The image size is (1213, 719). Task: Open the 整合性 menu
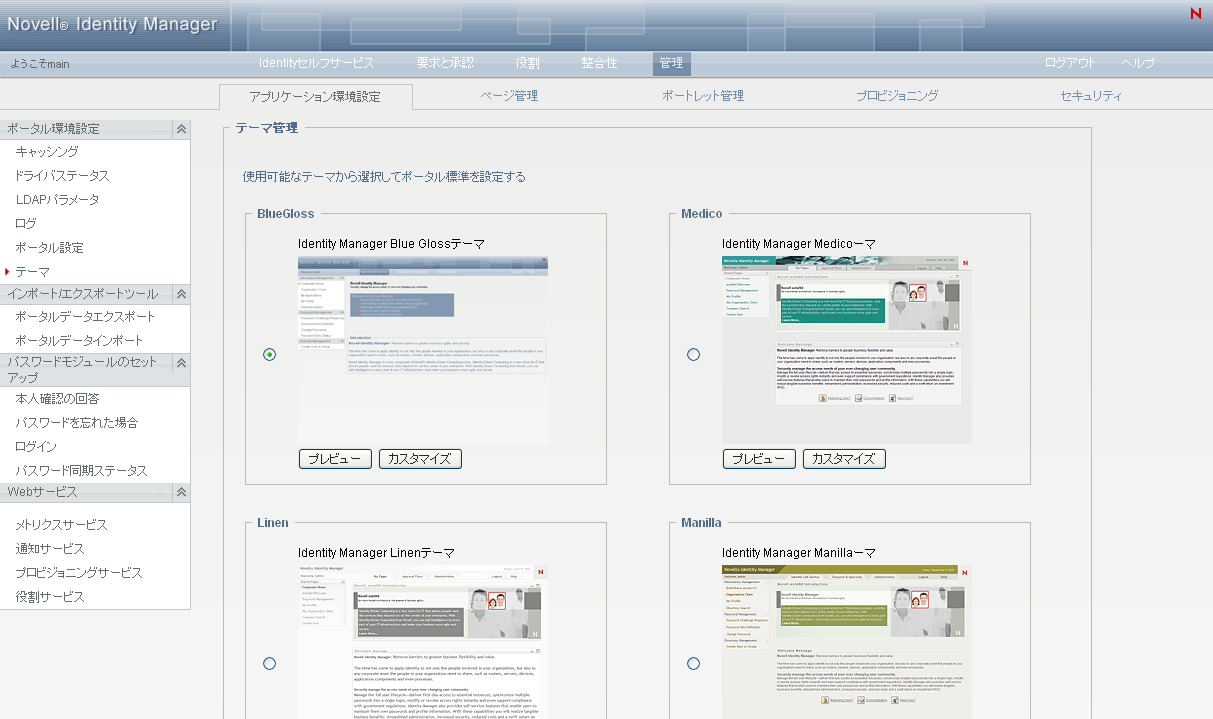[x=599, y=63]
